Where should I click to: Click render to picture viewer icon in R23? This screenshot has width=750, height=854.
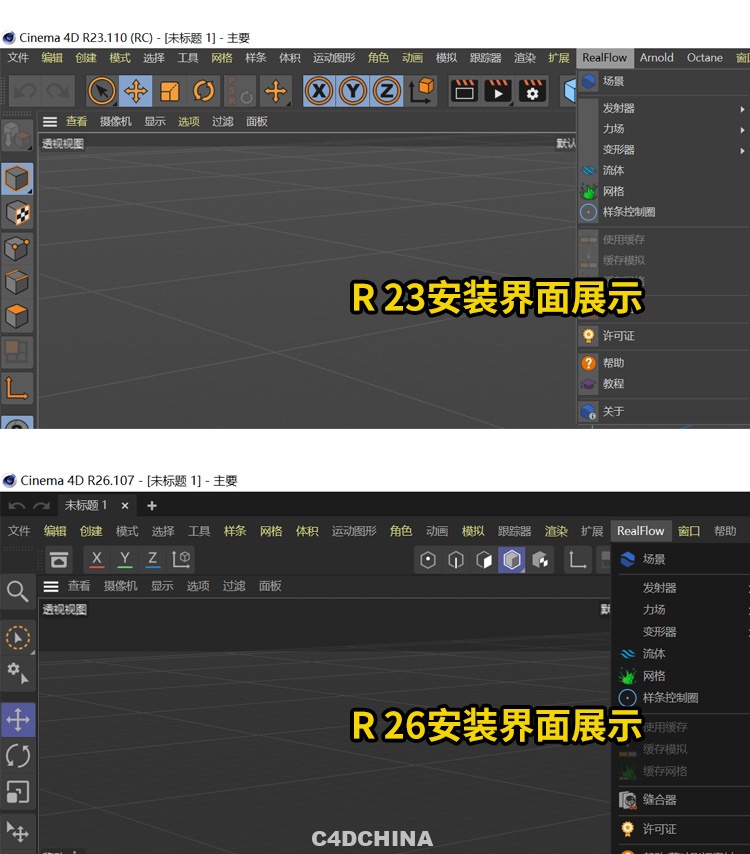pyautogui.click(x=498, y=91)
